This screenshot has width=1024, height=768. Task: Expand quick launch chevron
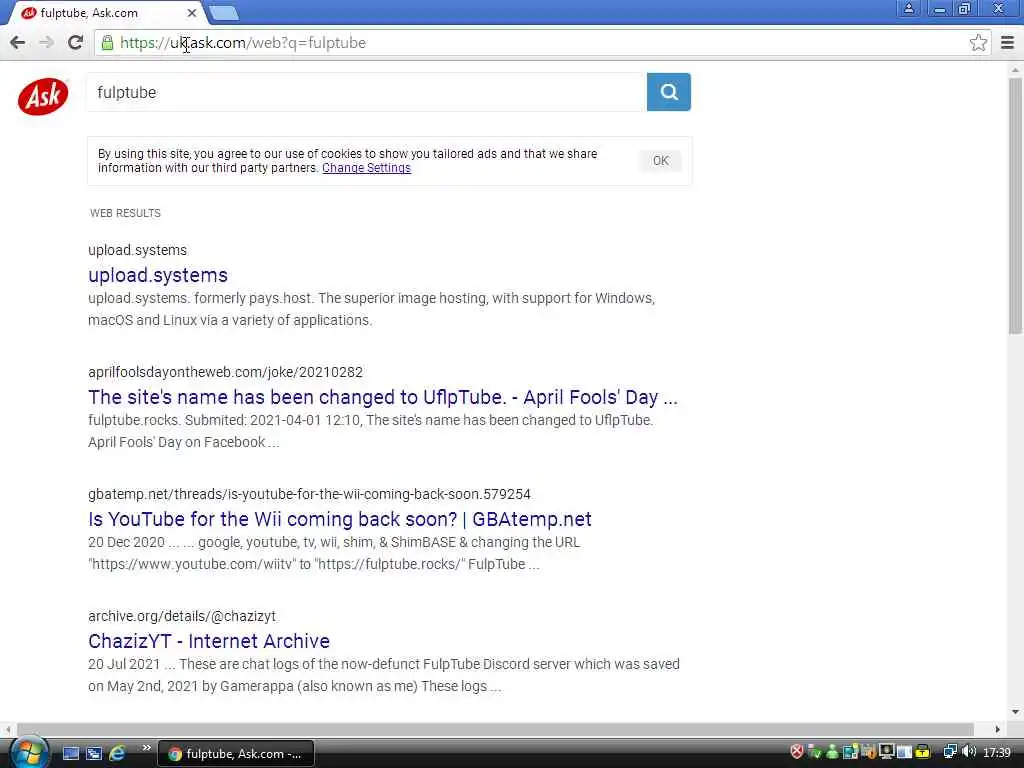(146, 748)
